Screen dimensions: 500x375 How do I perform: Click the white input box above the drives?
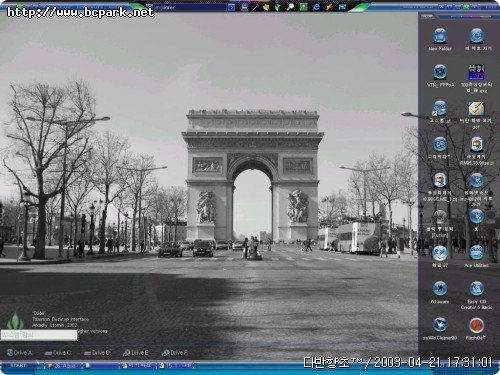point(39,335)
